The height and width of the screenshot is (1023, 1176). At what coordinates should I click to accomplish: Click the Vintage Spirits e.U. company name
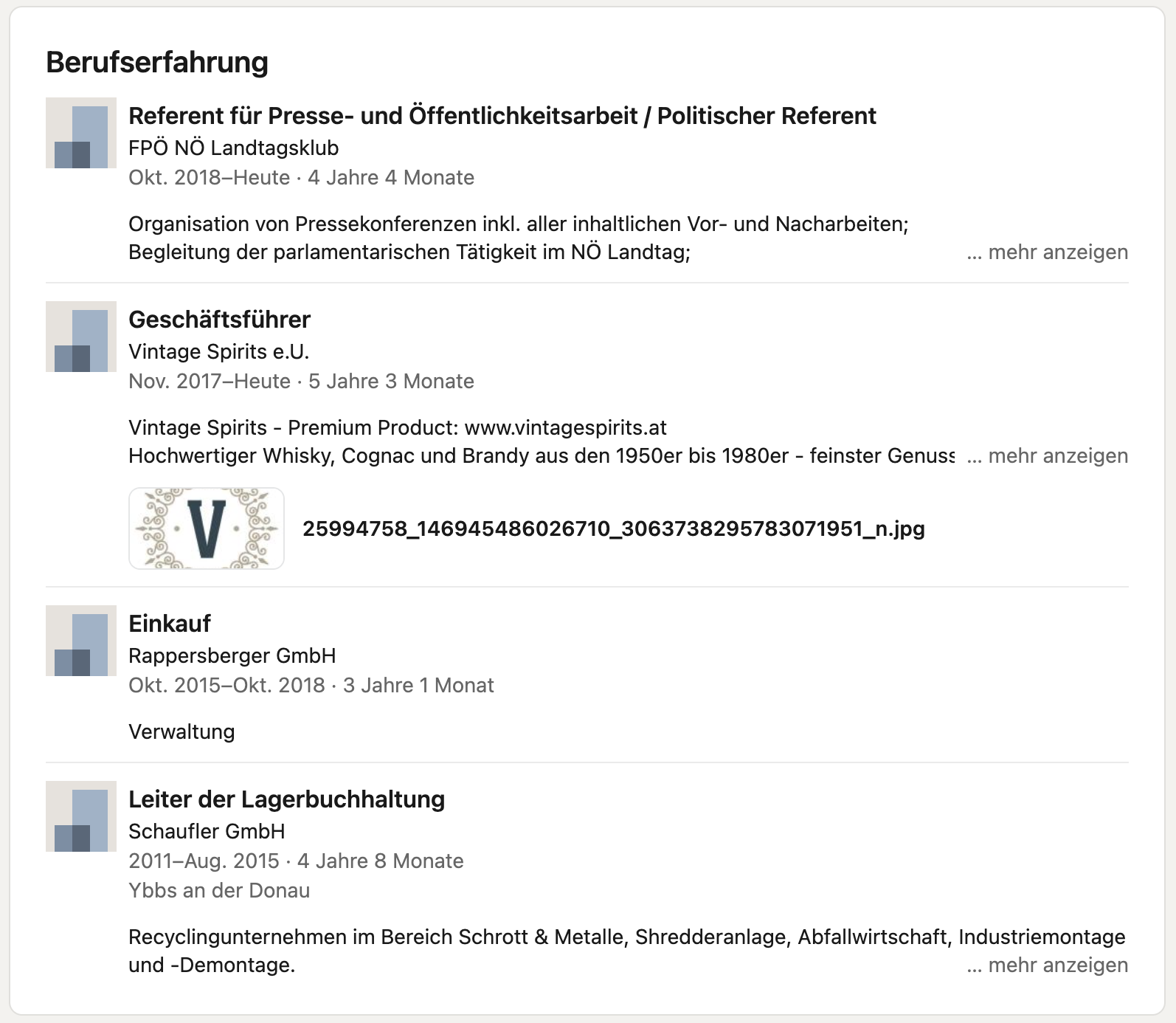(219, 351)
